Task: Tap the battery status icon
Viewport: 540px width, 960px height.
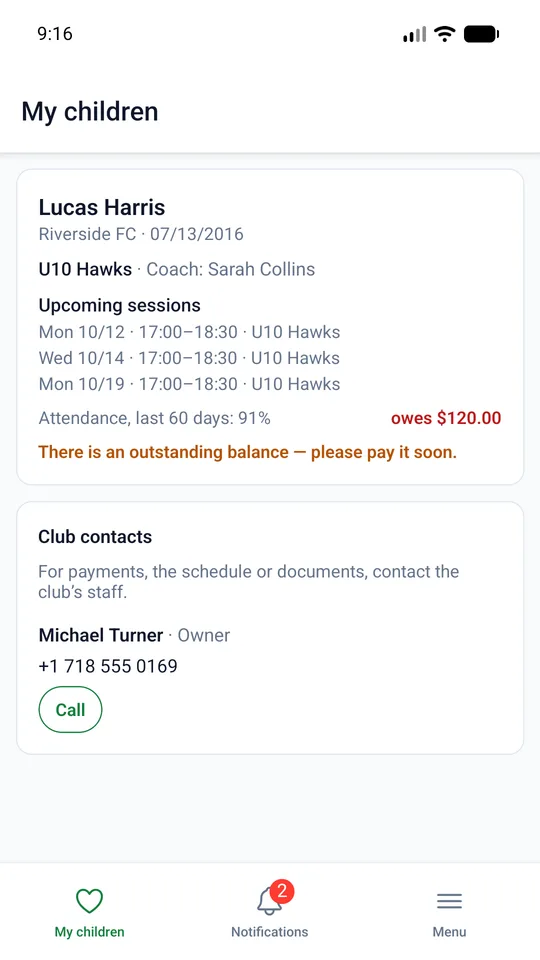Action: coord(481,34)
